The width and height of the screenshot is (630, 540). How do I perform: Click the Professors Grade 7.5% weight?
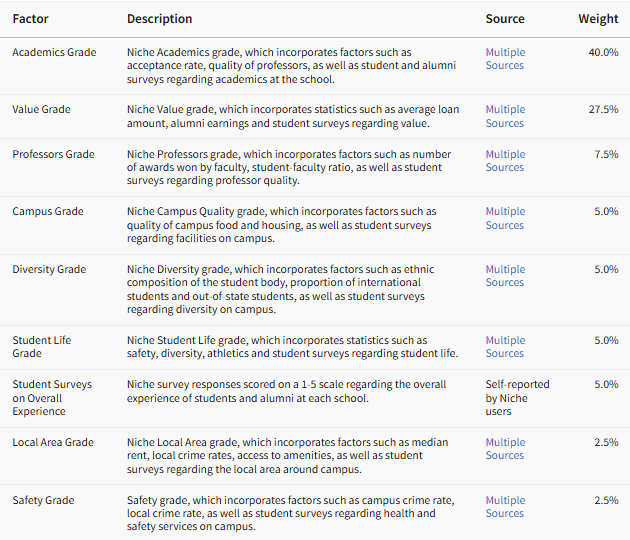[x=606, y=154]
